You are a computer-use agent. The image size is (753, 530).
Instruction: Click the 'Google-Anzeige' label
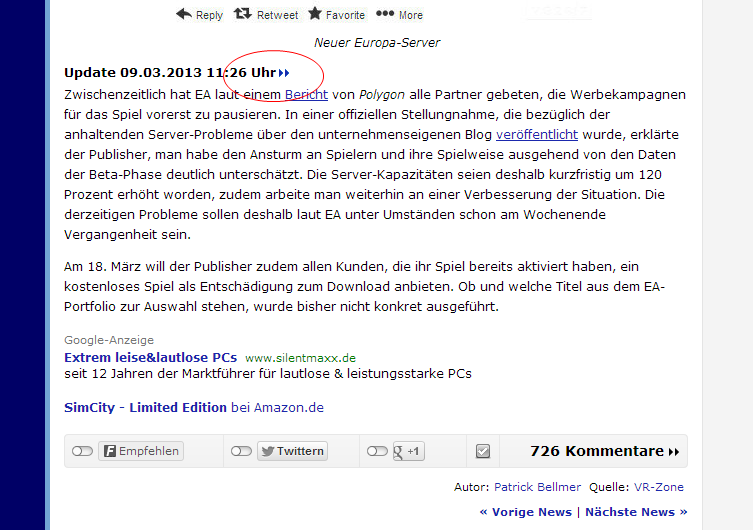109,340
